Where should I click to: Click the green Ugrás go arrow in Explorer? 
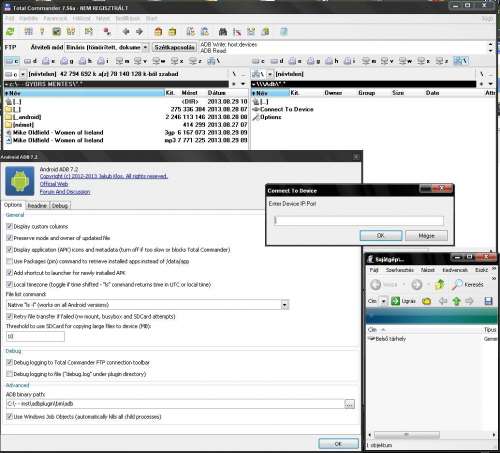(395, 301)
